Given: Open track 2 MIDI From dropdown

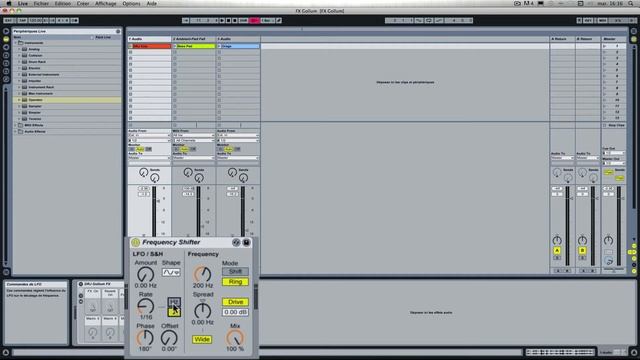Looking at the screenshot, I should coord(193,136).
